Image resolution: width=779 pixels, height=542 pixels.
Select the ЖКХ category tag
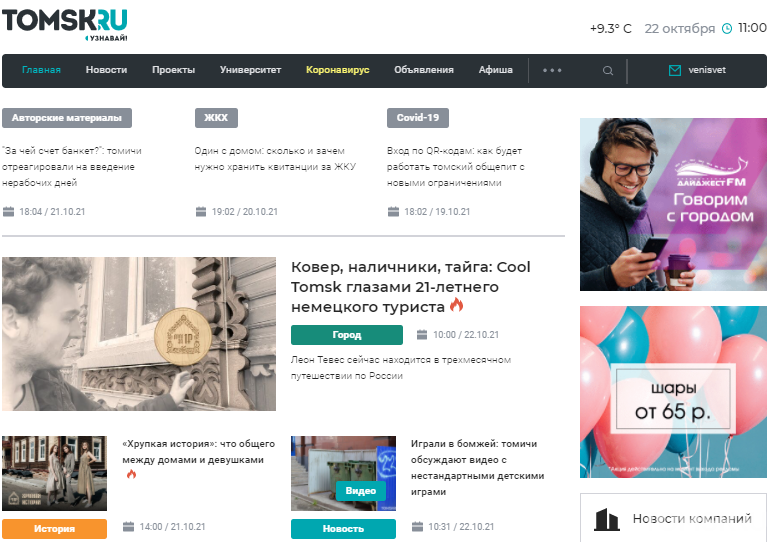click(216, 118)
